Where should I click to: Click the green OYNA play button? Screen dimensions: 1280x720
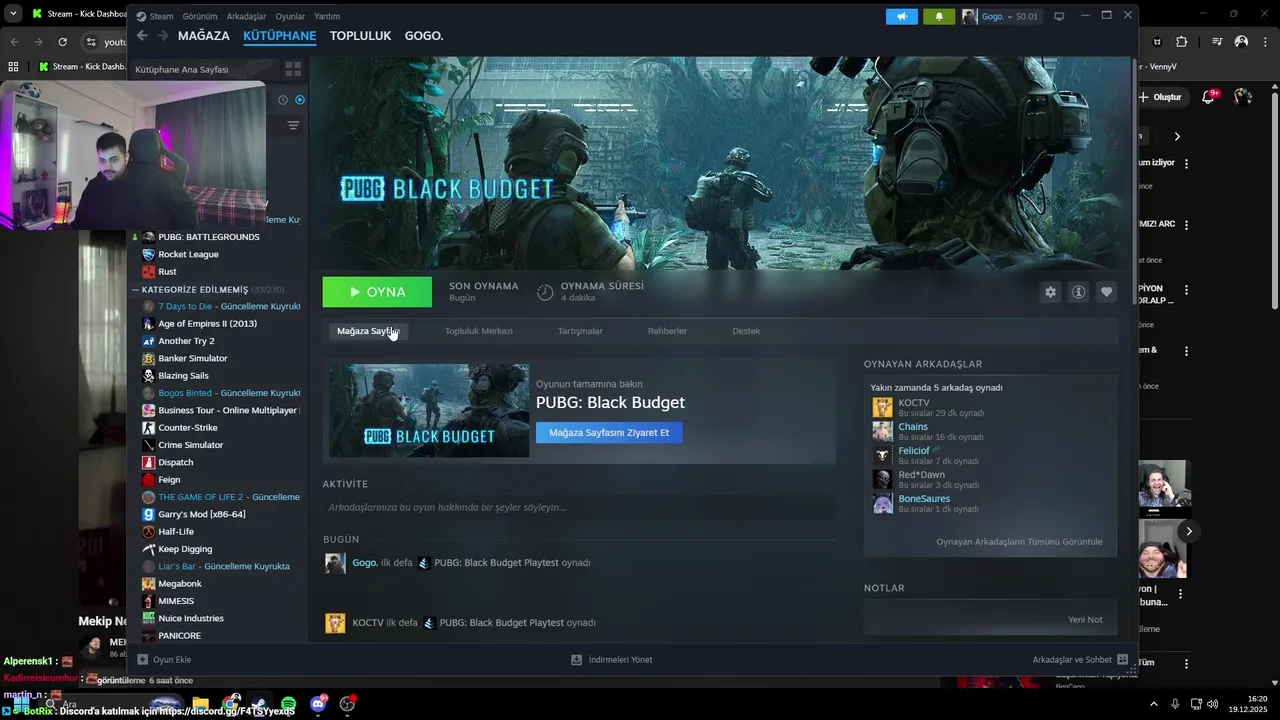377,292
